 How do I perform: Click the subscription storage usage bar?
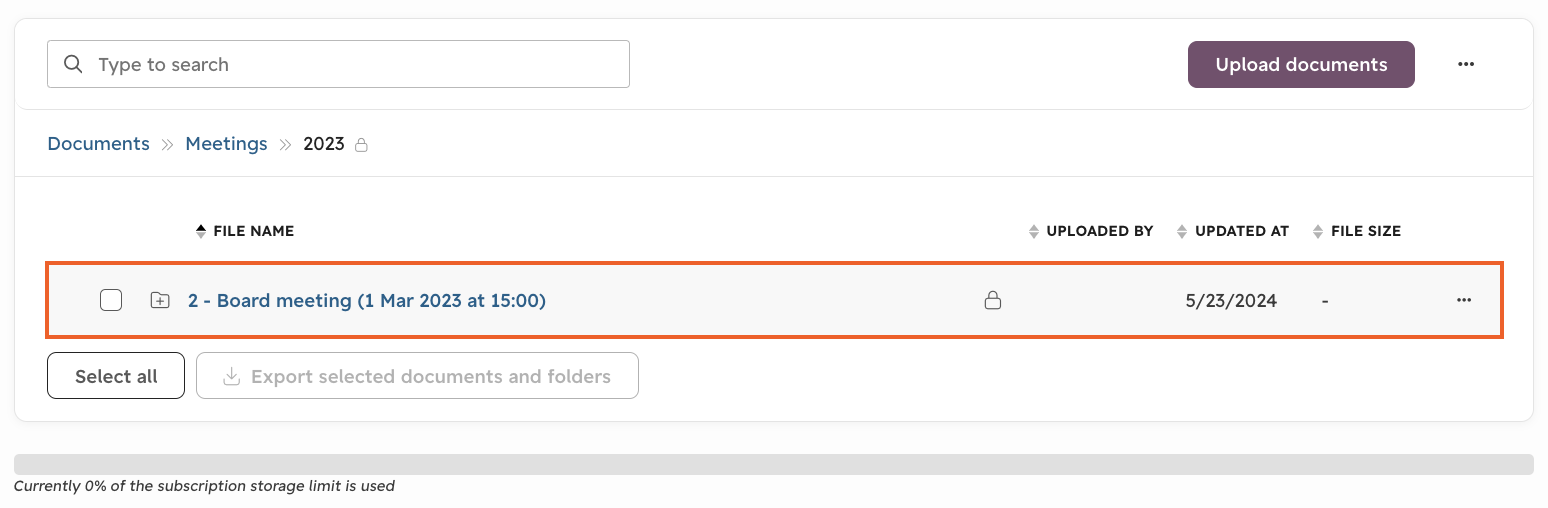point(774,464)
